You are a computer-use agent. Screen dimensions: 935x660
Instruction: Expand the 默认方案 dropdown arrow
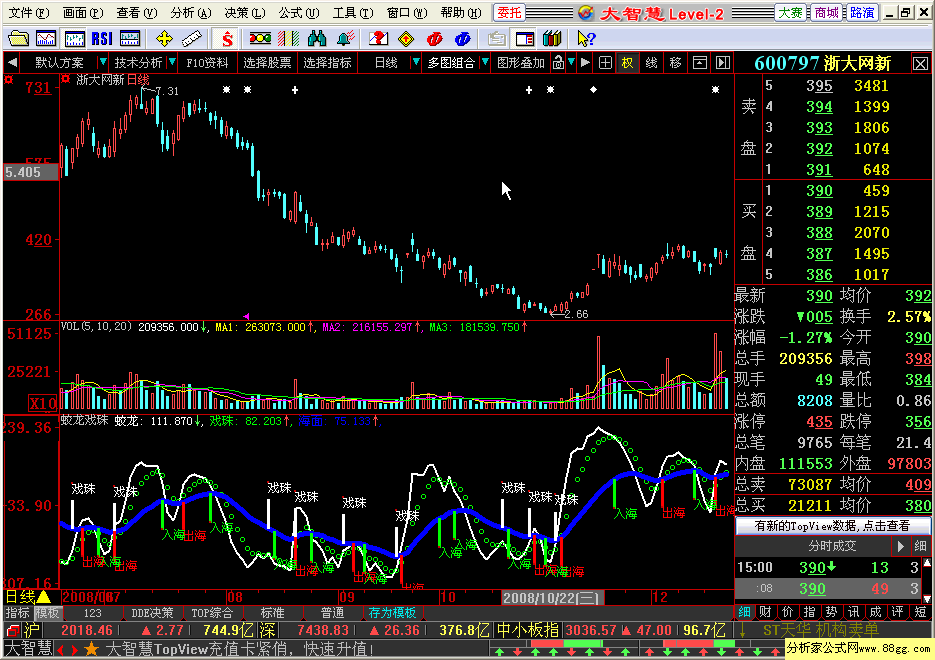pos(103,62)
